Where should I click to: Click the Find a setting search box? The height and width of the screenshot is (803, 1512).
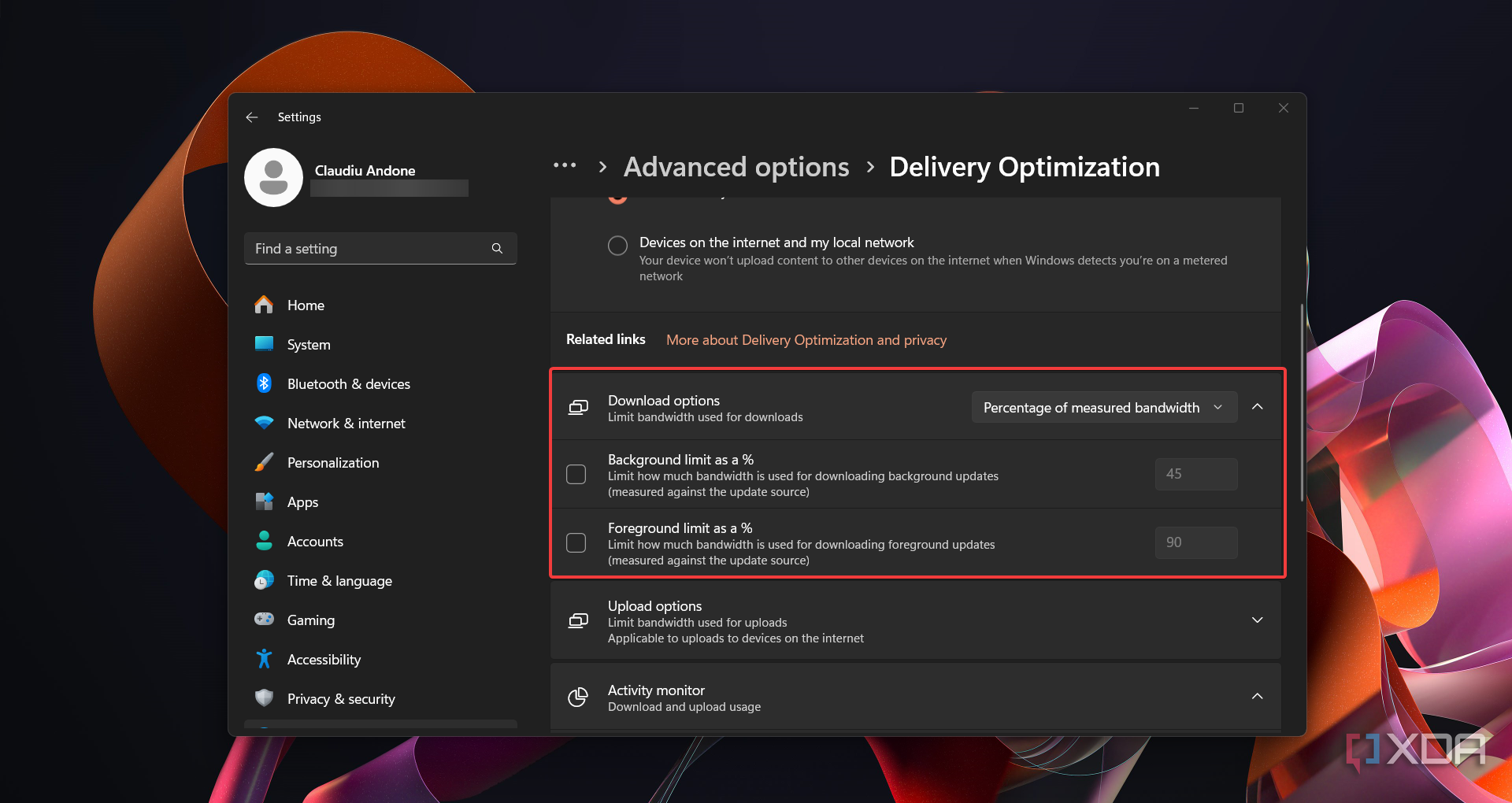pos(380,249)
